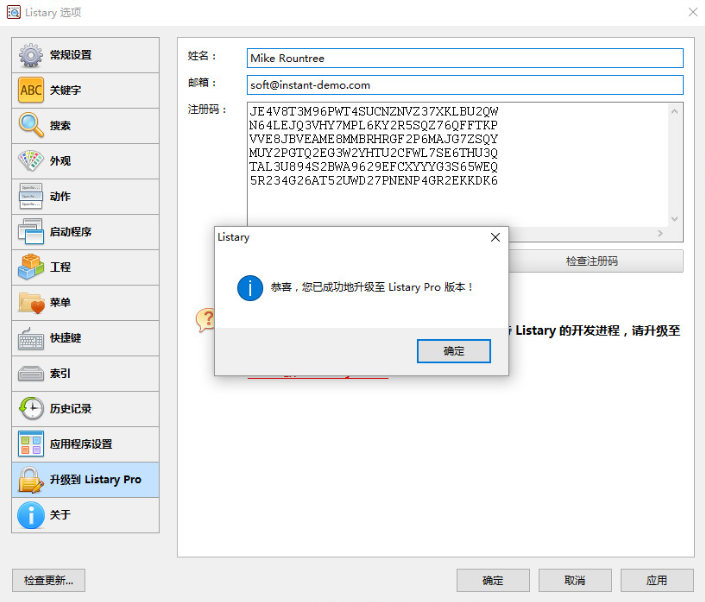705x602 pixels.
Task: Click the windows icon for 启动程序
Action: point(31,231)
